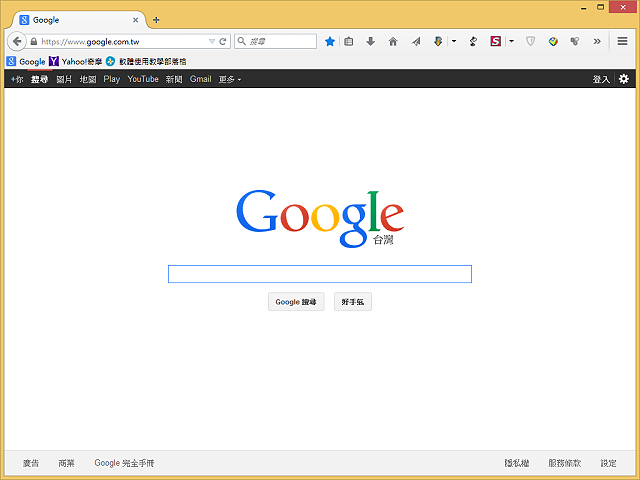Click the red S extension icon

496,41
